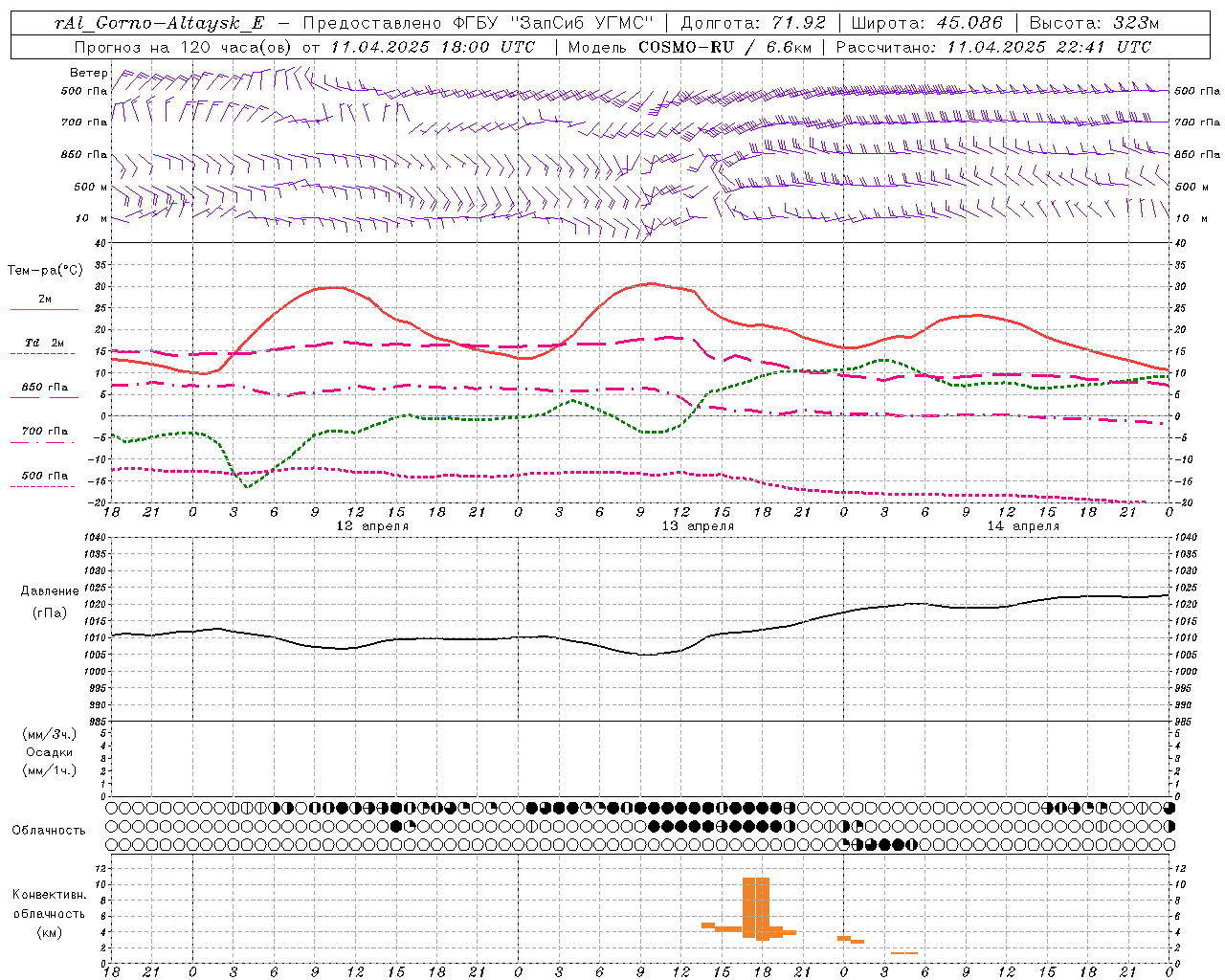Click the Тем-ра(°C) temperature panel label
This screenshot has width=1225, height=980.
pos(45,271)
